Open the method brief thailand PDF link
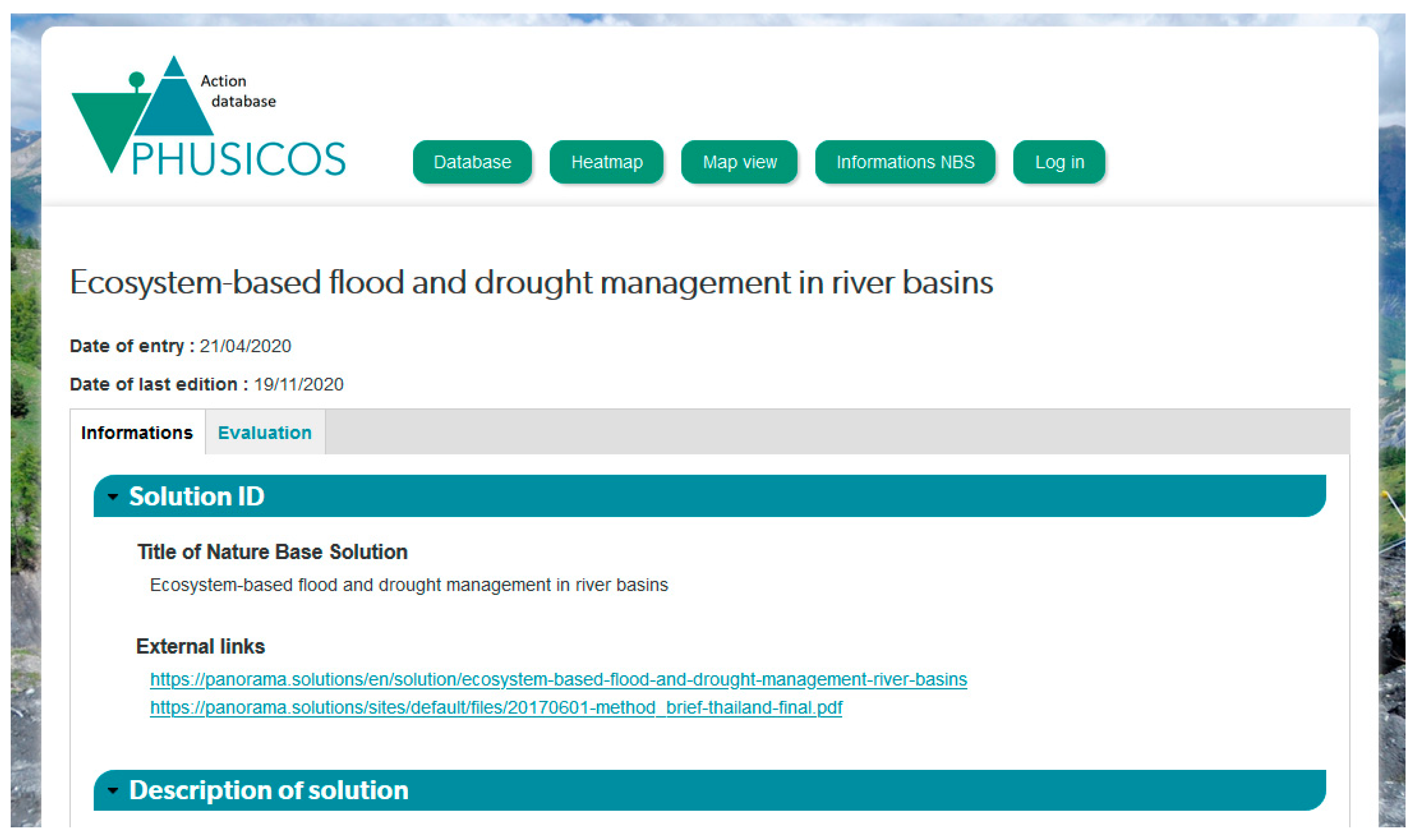1421x840 pixels. 496,708
